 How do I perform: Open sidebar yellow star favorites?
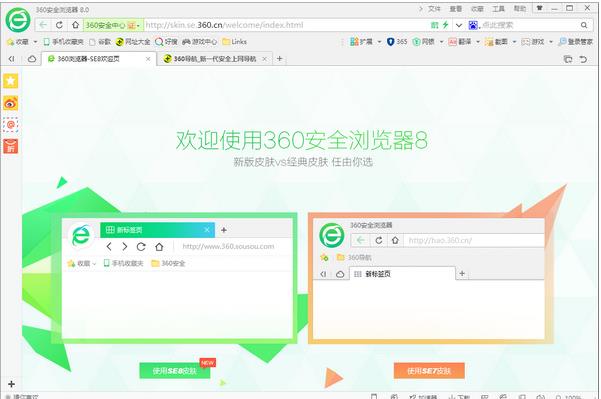tap(11, 81)
